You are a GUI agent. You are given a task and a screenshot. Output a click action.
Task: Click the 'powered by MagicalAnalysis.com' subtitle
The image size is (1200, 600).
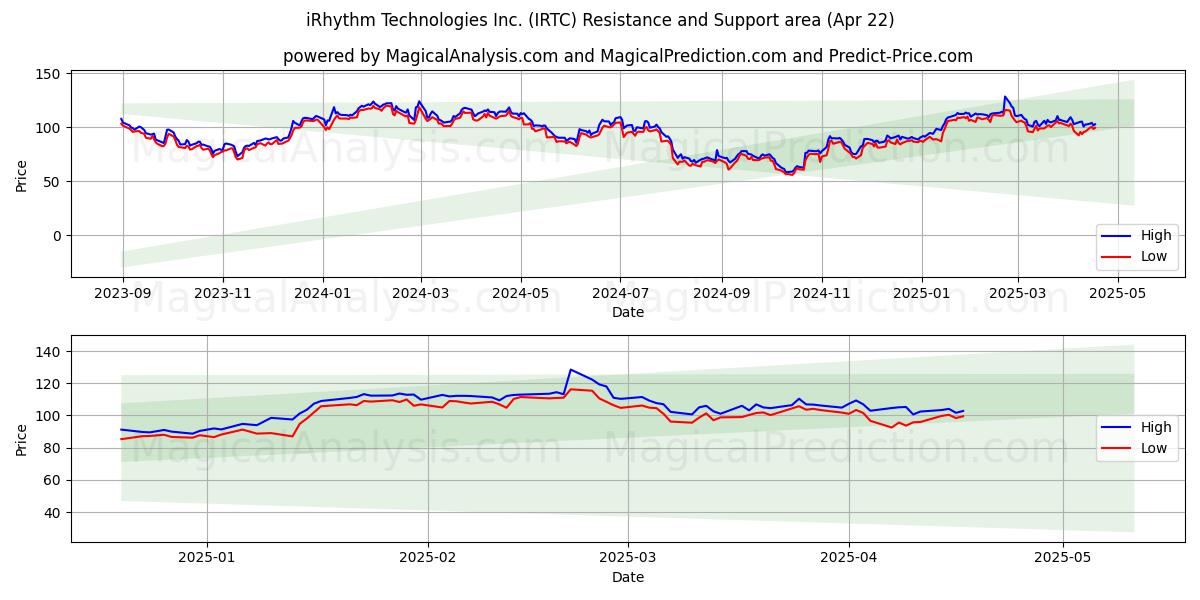tap(627, 56)
